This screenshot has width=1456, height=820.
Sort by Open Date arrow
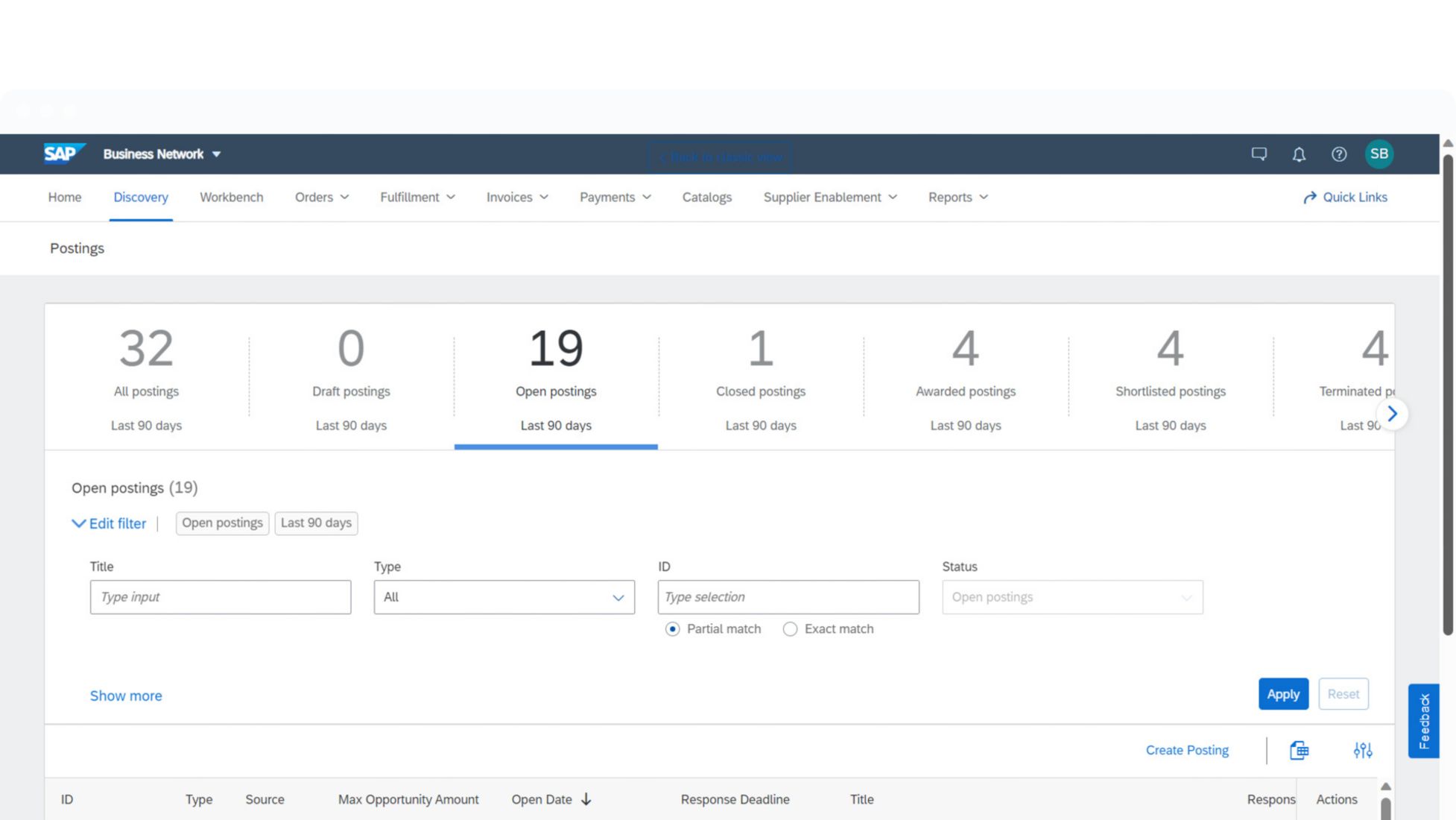[x=586, y=799]
